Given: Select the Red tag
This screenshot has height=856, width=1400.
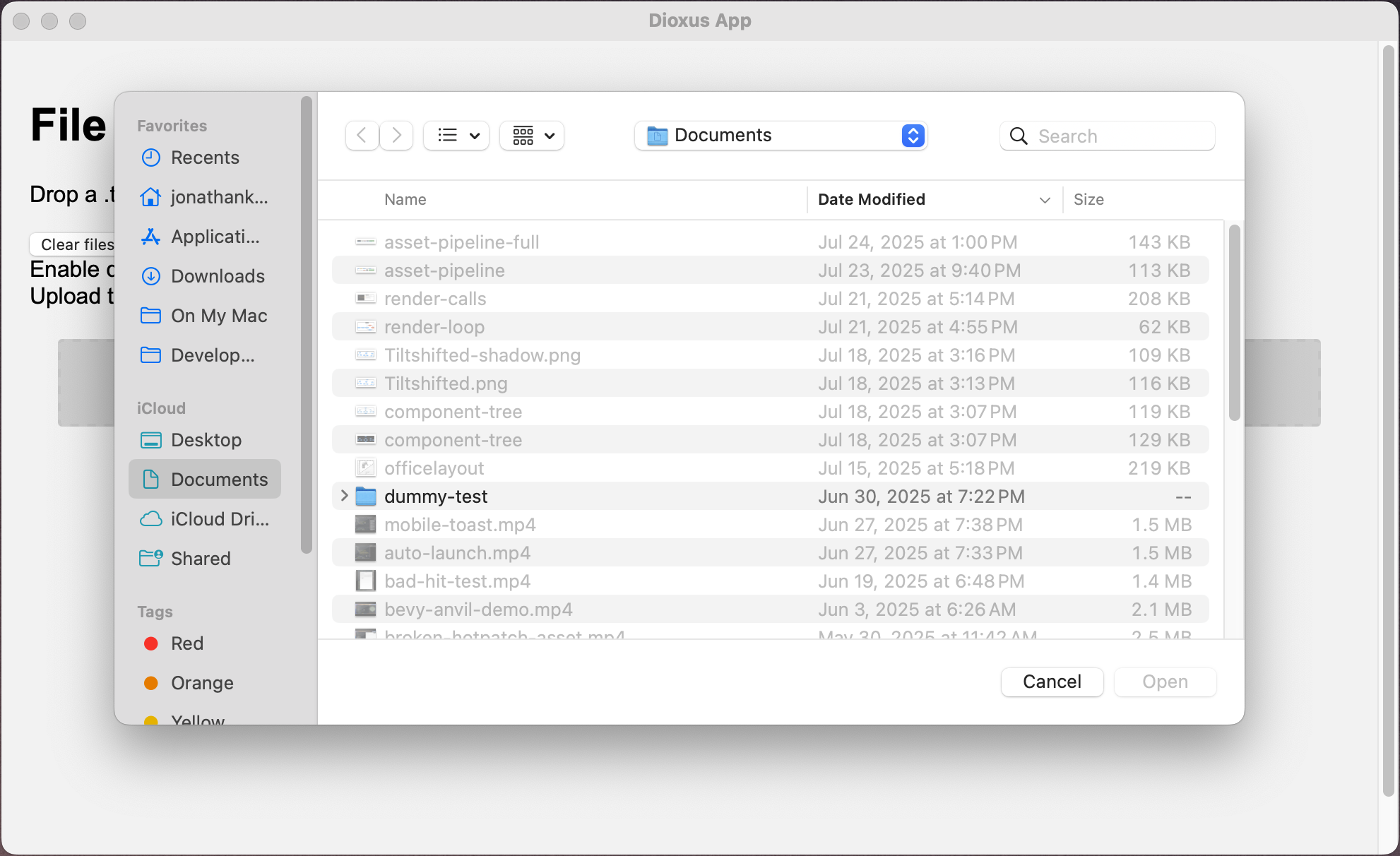Looking at the screenshot, I should [x=186, y=643].
